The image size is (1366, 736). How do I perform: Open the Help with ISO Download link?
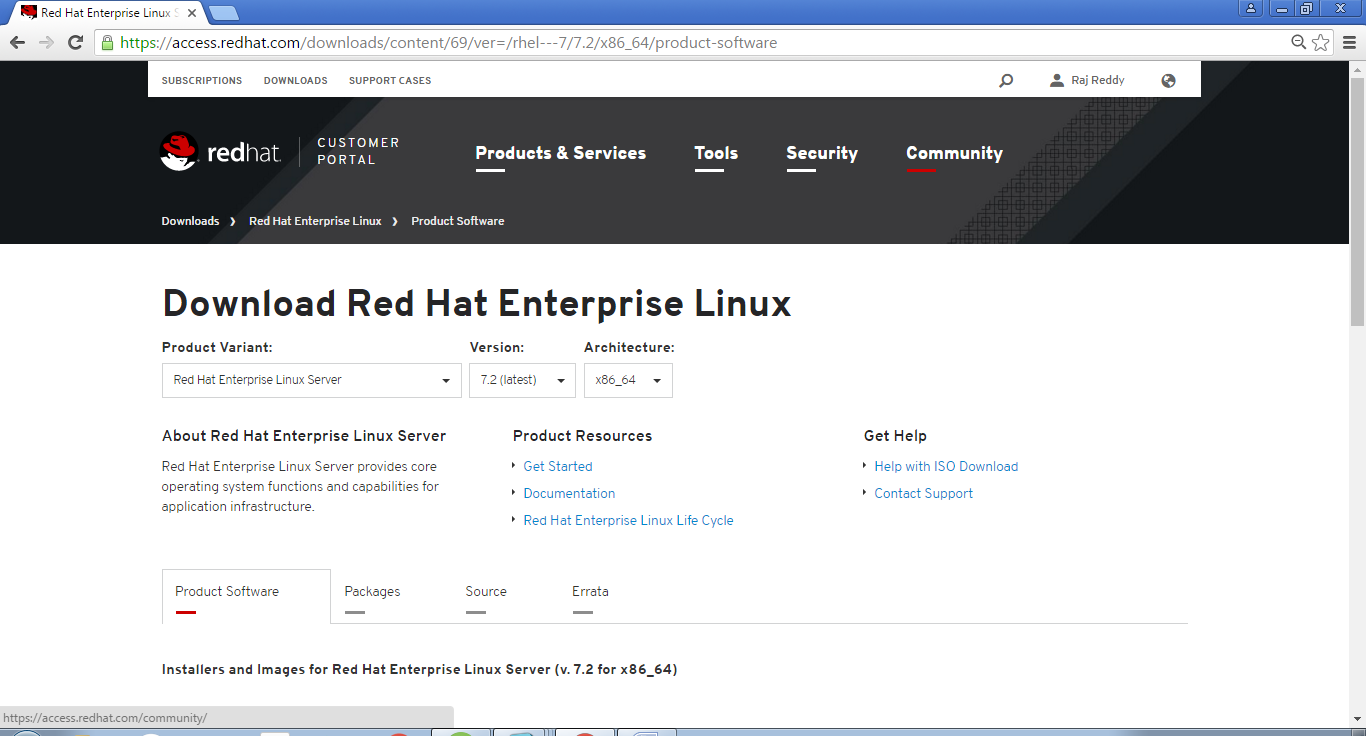click(946, 467)
